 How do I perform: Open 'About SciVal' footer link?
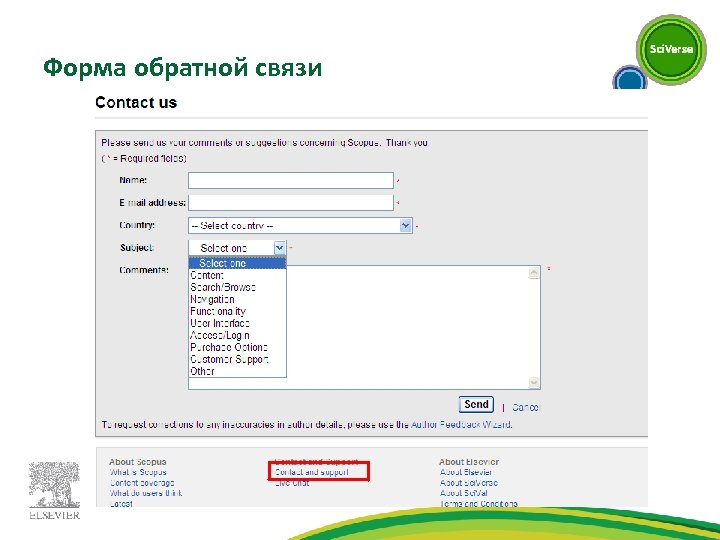tap(463, 493)
